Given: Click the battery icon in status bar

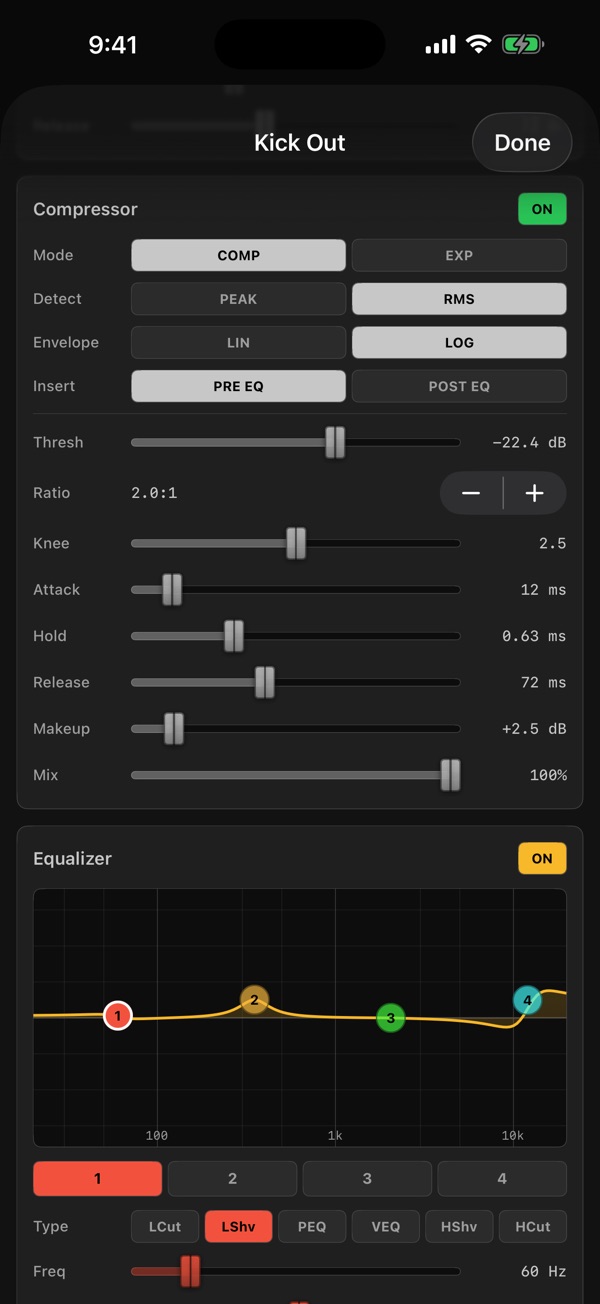Looking at the screenshot, I should (522, 45).
